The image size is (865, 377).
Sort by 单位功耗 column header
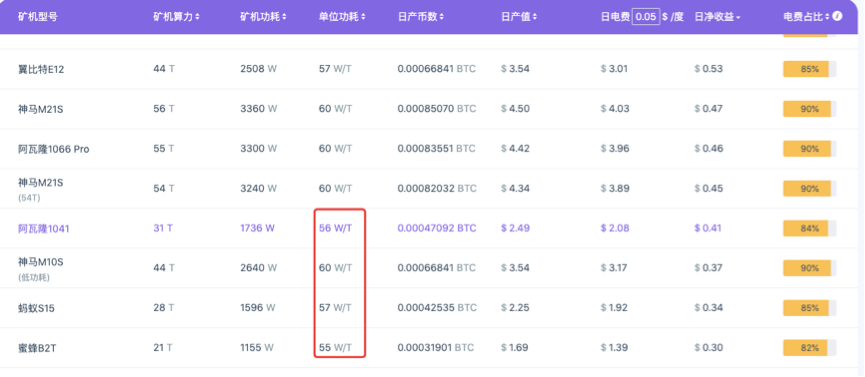[x=343, y=17]
